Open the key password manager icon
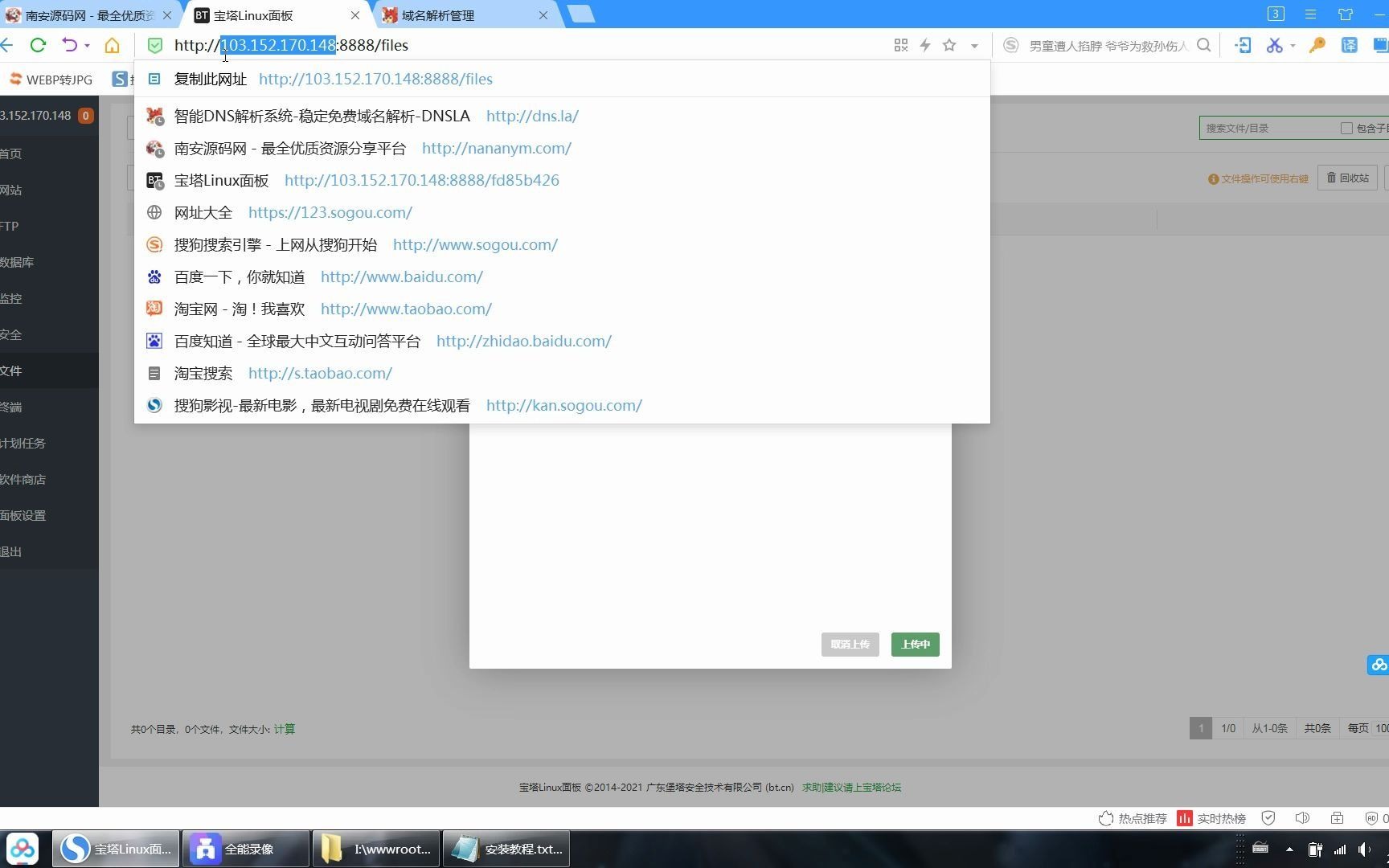Viewport: 1389px width, 868px height. click(x=1317, y=46)
